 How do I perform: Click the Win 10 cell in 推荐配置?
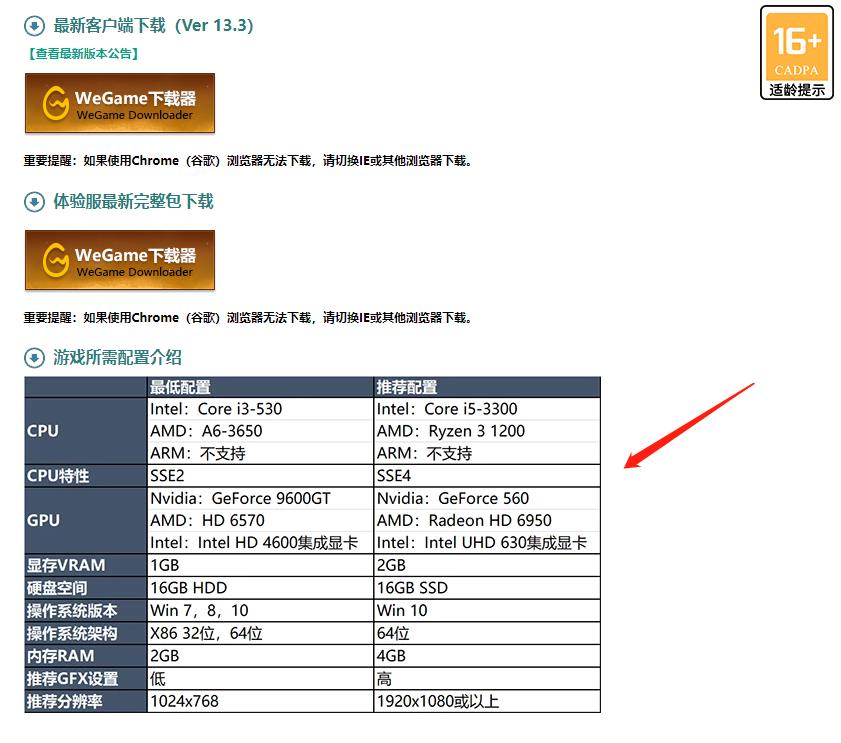(x=487, y=610)
